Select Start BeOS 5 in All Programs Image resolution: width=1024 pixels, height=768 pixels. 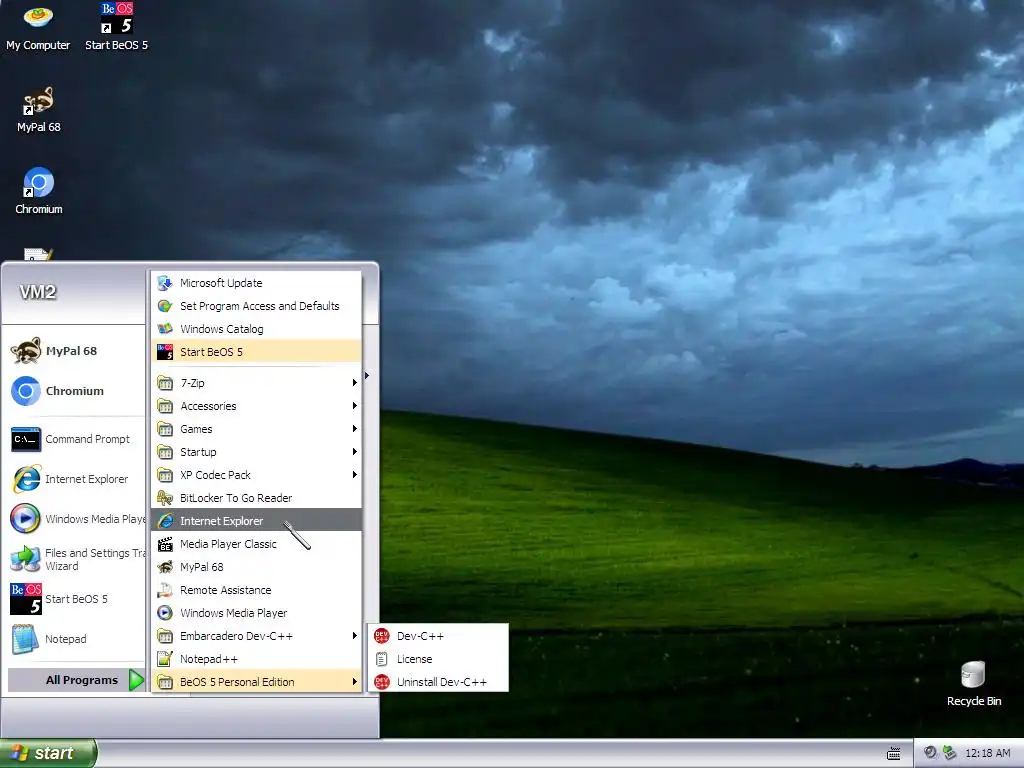click(257, 351)
